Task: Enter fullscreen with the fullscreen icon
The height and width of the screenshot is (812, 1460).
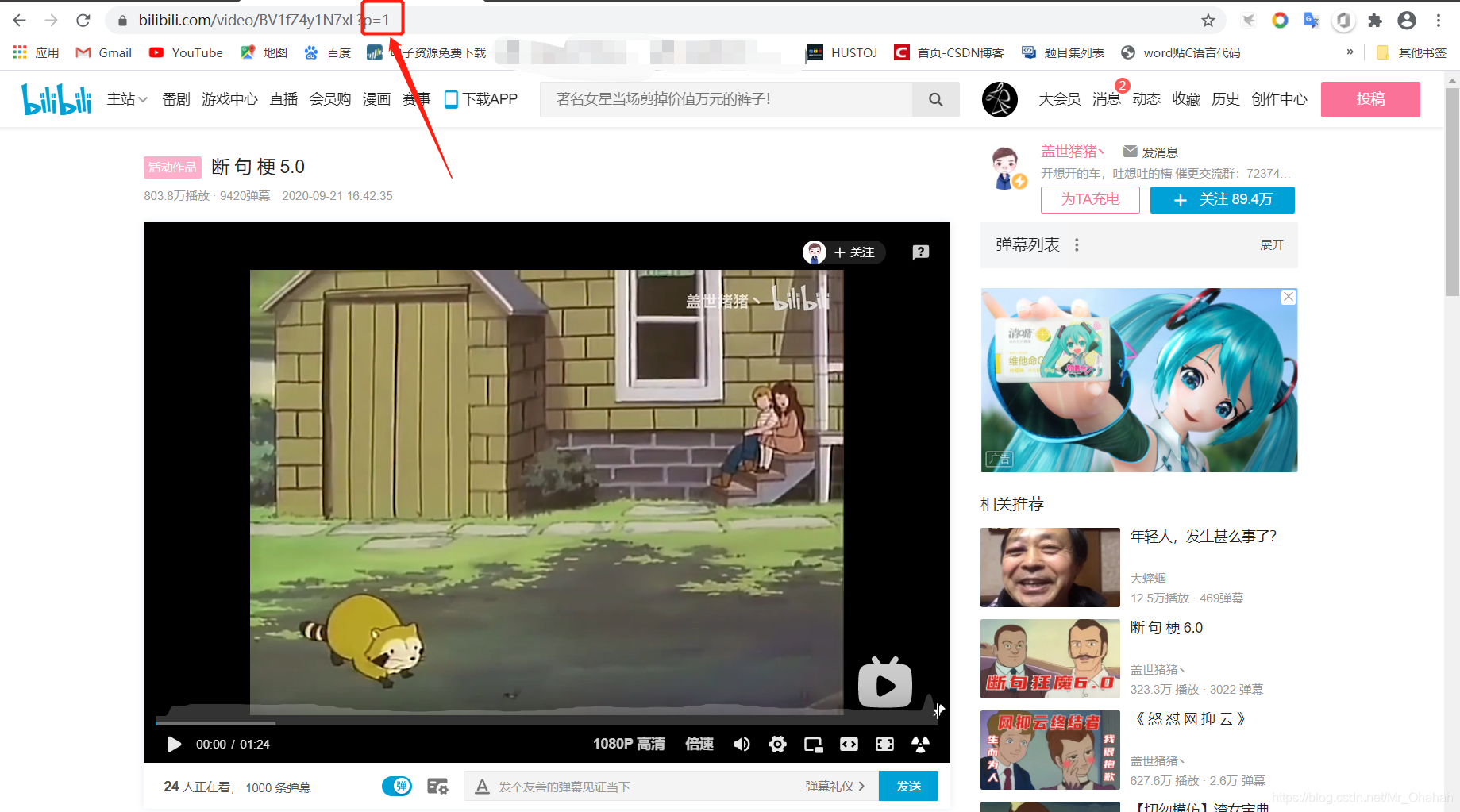Action: 920,745
